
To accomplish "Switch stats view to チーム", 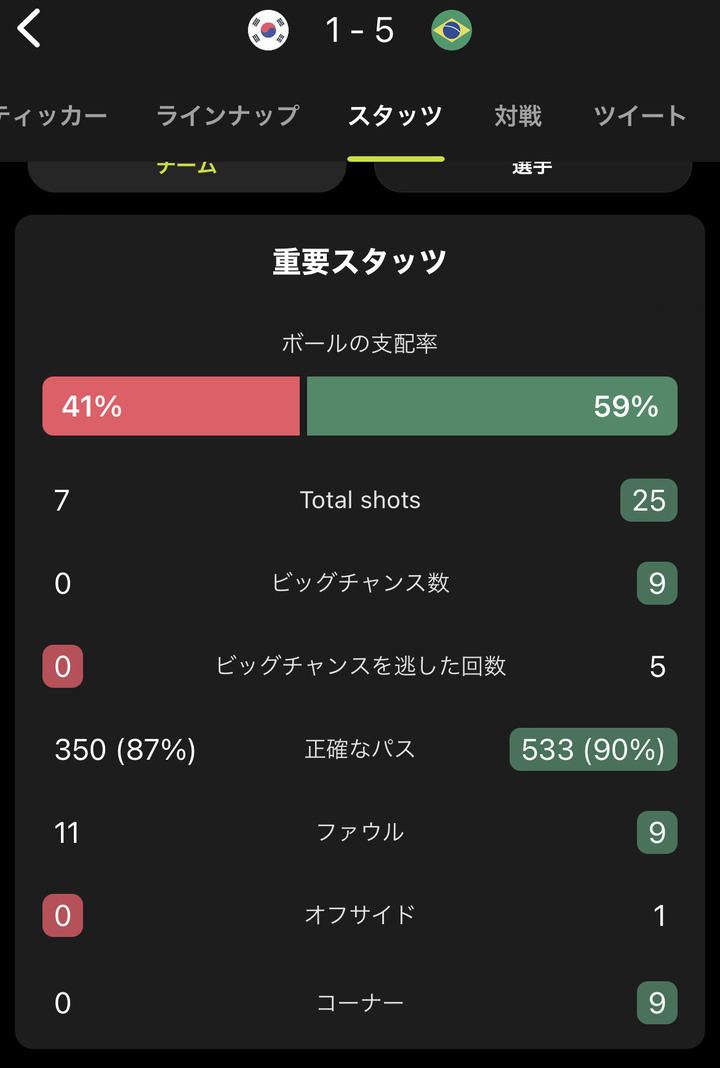I will point(187,170).
